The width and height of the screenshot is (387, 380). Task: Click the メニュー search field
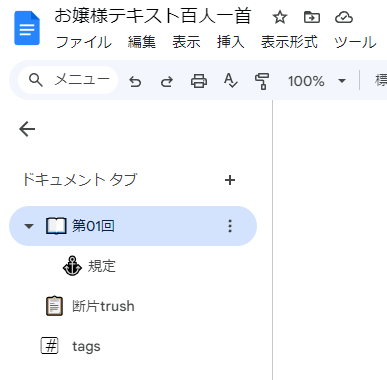click(x=68, y=80)
